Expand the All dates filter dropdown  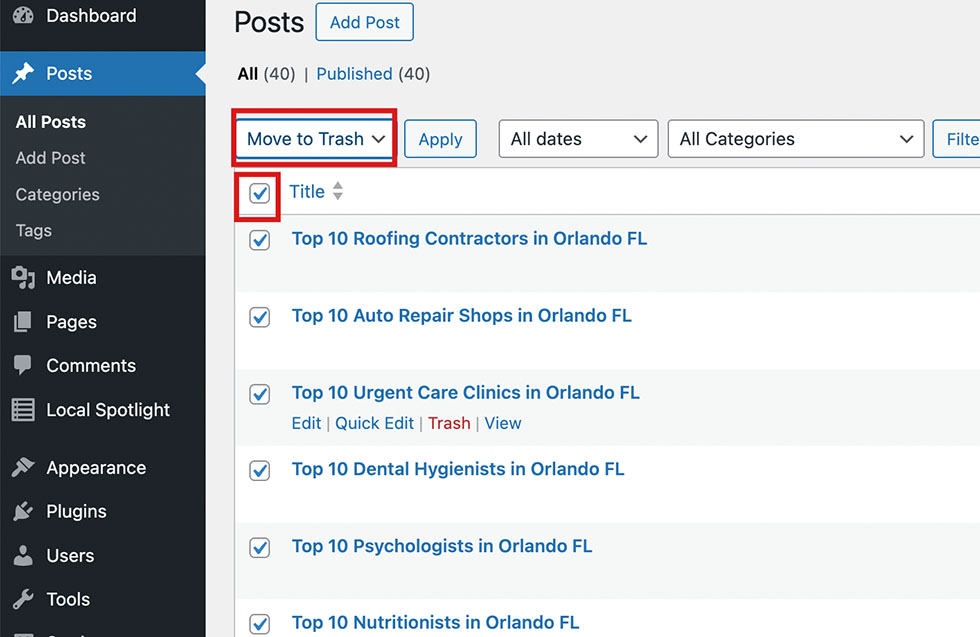[x=578, y=139]
